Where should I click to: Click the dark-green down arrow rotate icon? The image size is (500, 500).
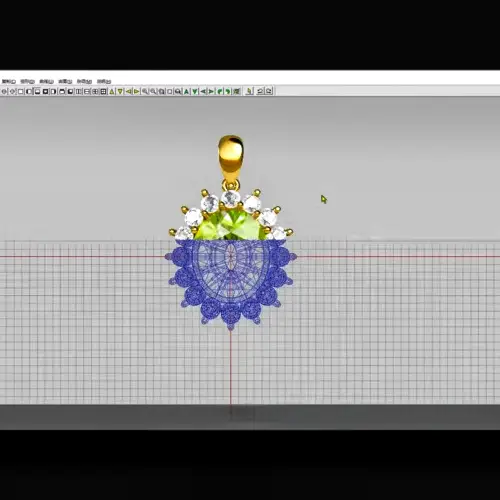(x=195, y=91)
